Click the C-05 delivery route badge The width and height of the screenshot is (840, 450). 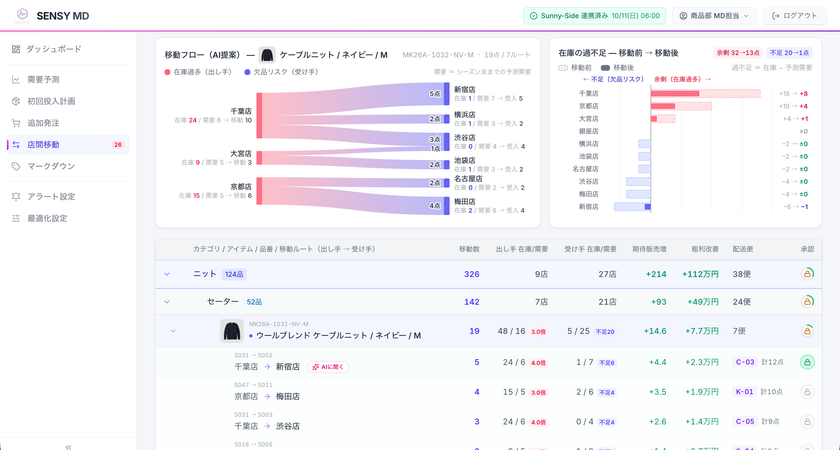(x=745, y=422)
